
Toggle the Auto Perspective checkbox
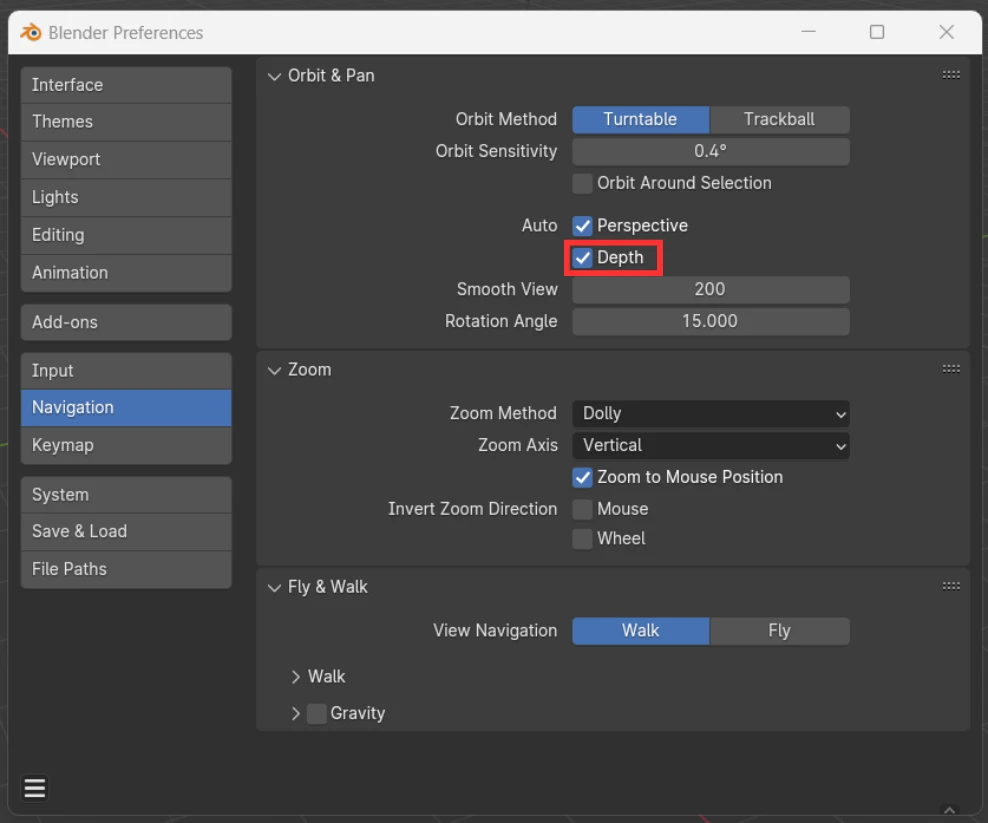[x=582, y=226]
